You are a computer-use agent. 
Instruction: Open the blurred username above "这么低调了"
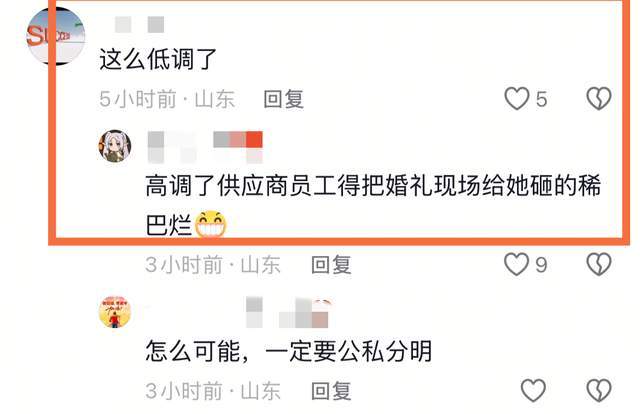[140, 24]
